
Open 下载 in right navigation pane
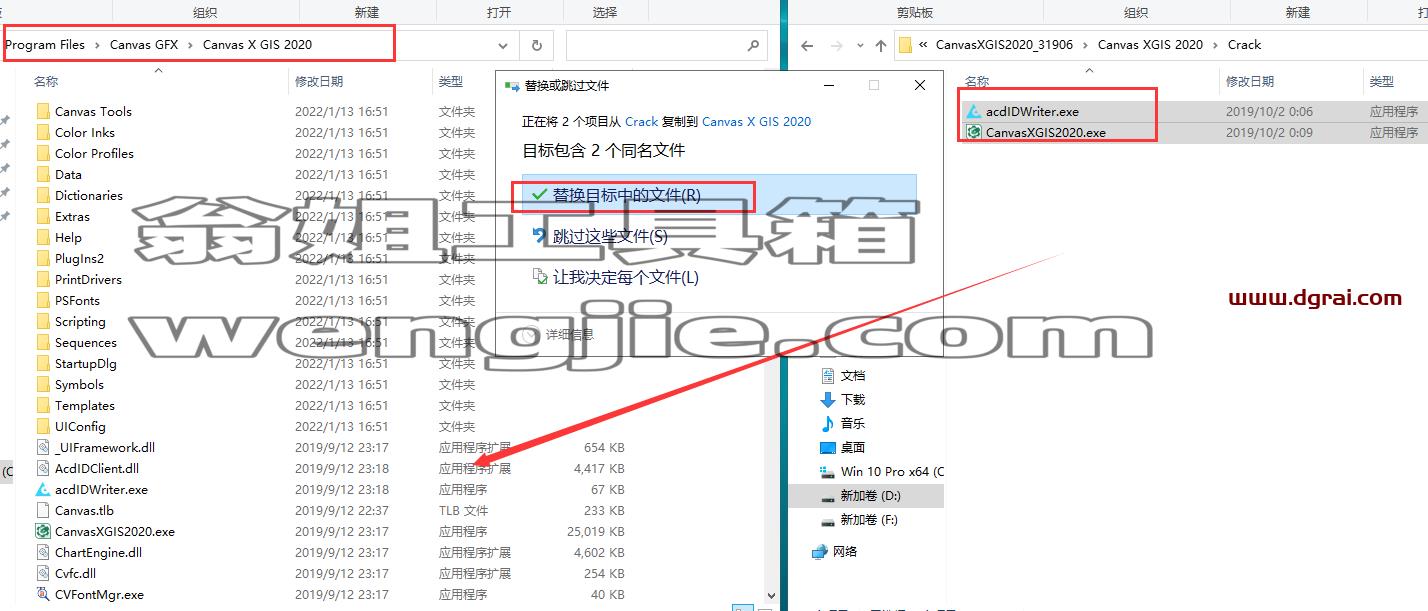point(853,399)
